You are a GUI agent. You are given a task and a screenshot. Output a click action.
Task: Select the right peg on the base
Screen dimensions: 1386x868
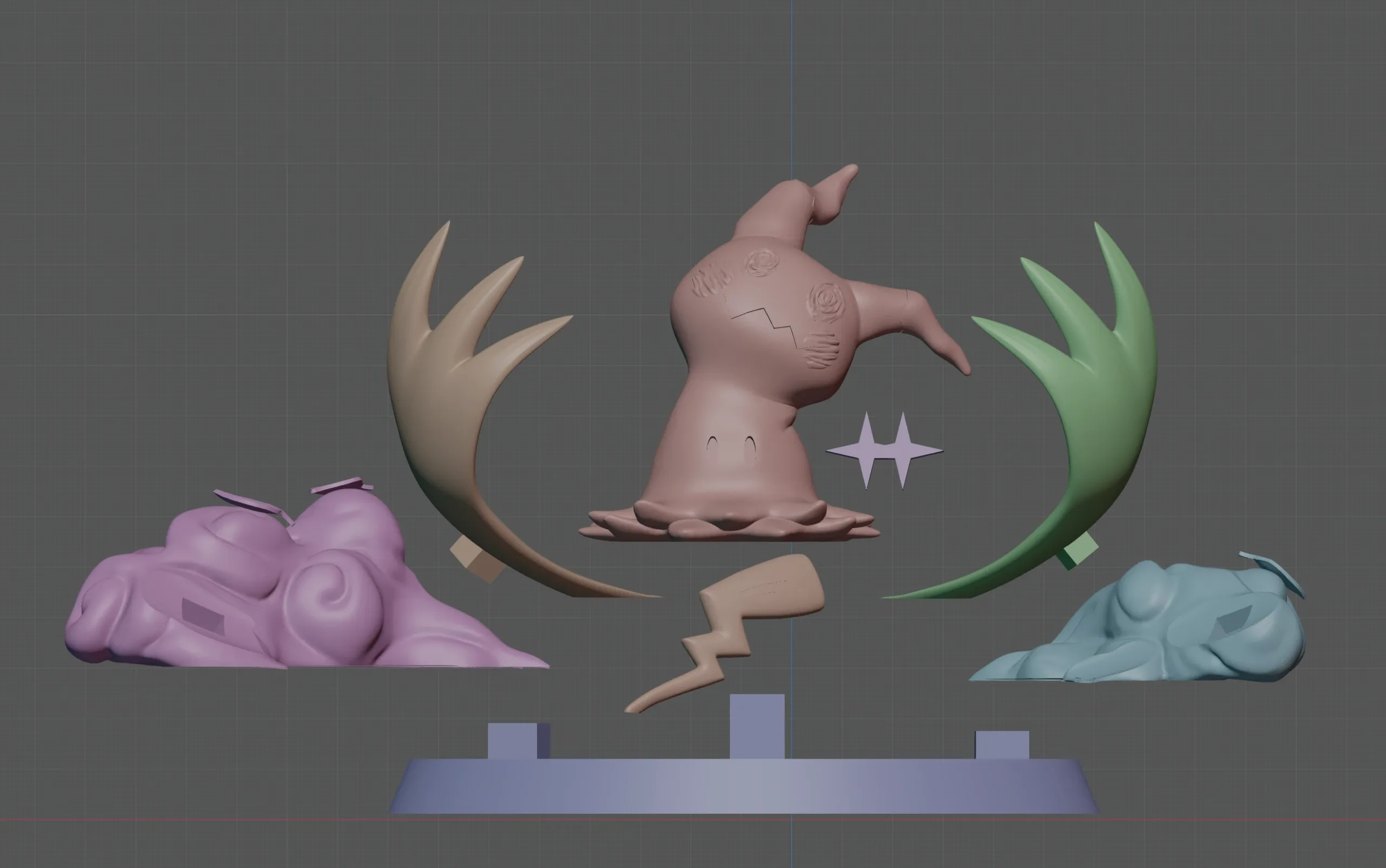click(1002, 745)
